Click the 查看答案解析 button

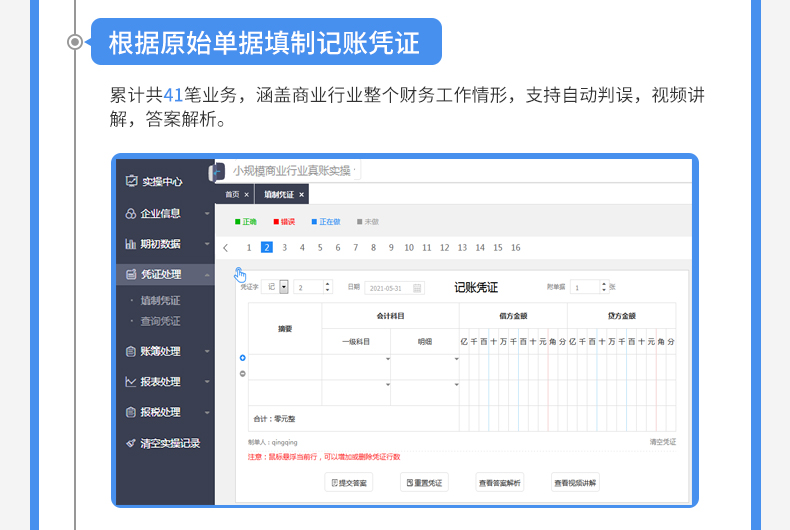point(500,483)
